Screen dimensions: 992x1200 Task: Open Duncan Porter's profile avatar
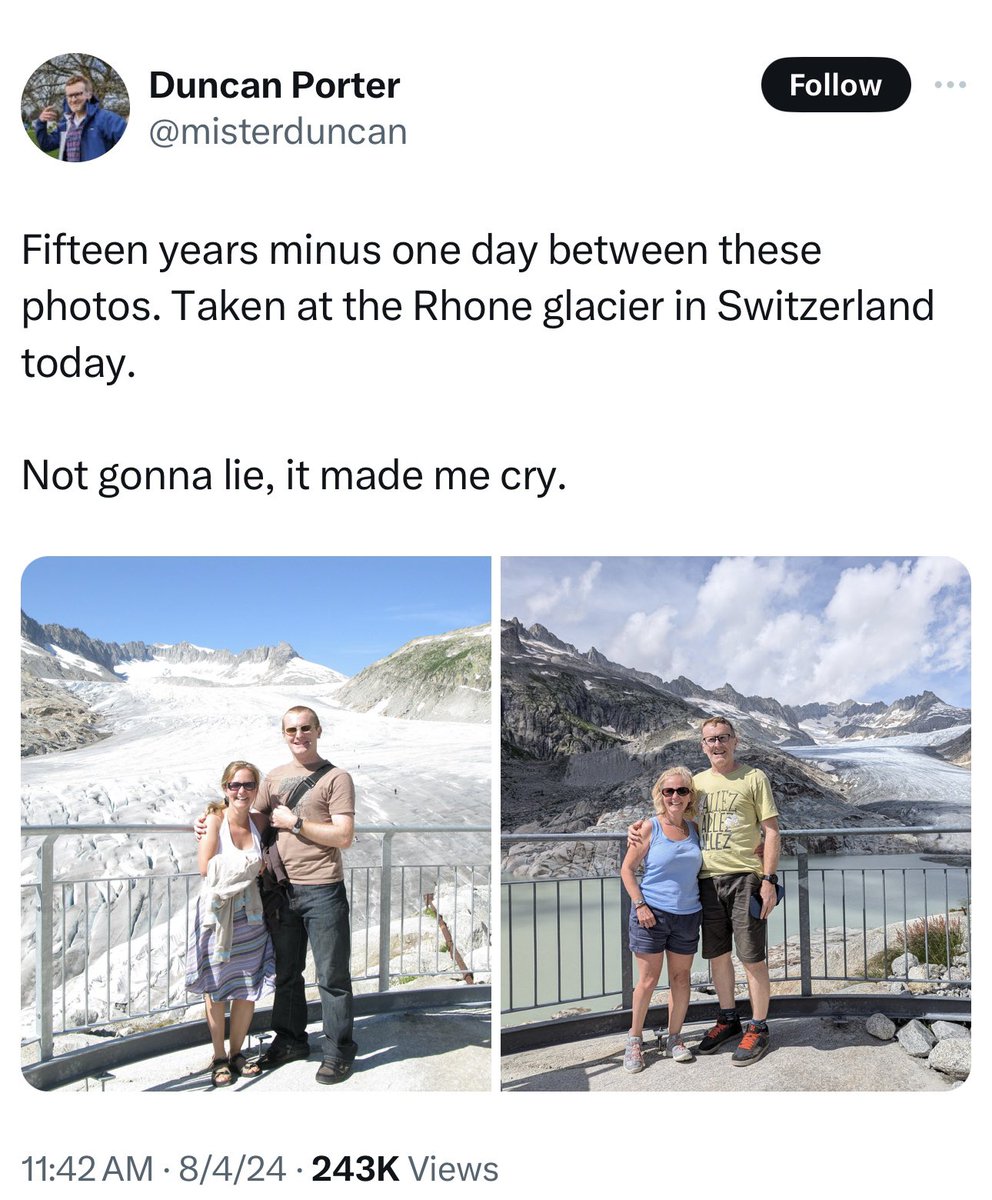coord(75,107)
